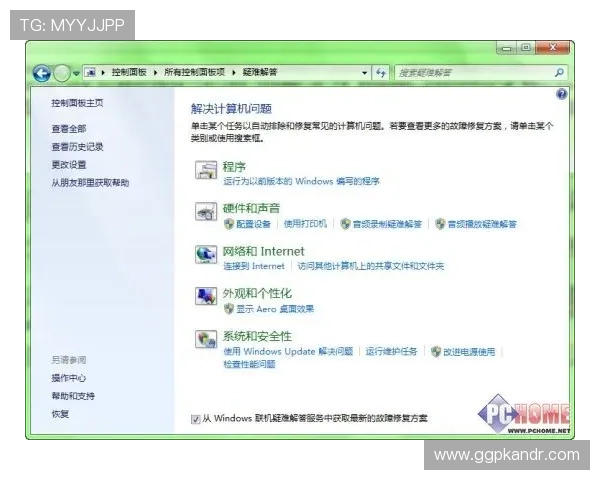The width and height of the screenshot is (600, 480).
Task: Click the shield icon beside 音频播放疑难解答
Action: point(440,224)
